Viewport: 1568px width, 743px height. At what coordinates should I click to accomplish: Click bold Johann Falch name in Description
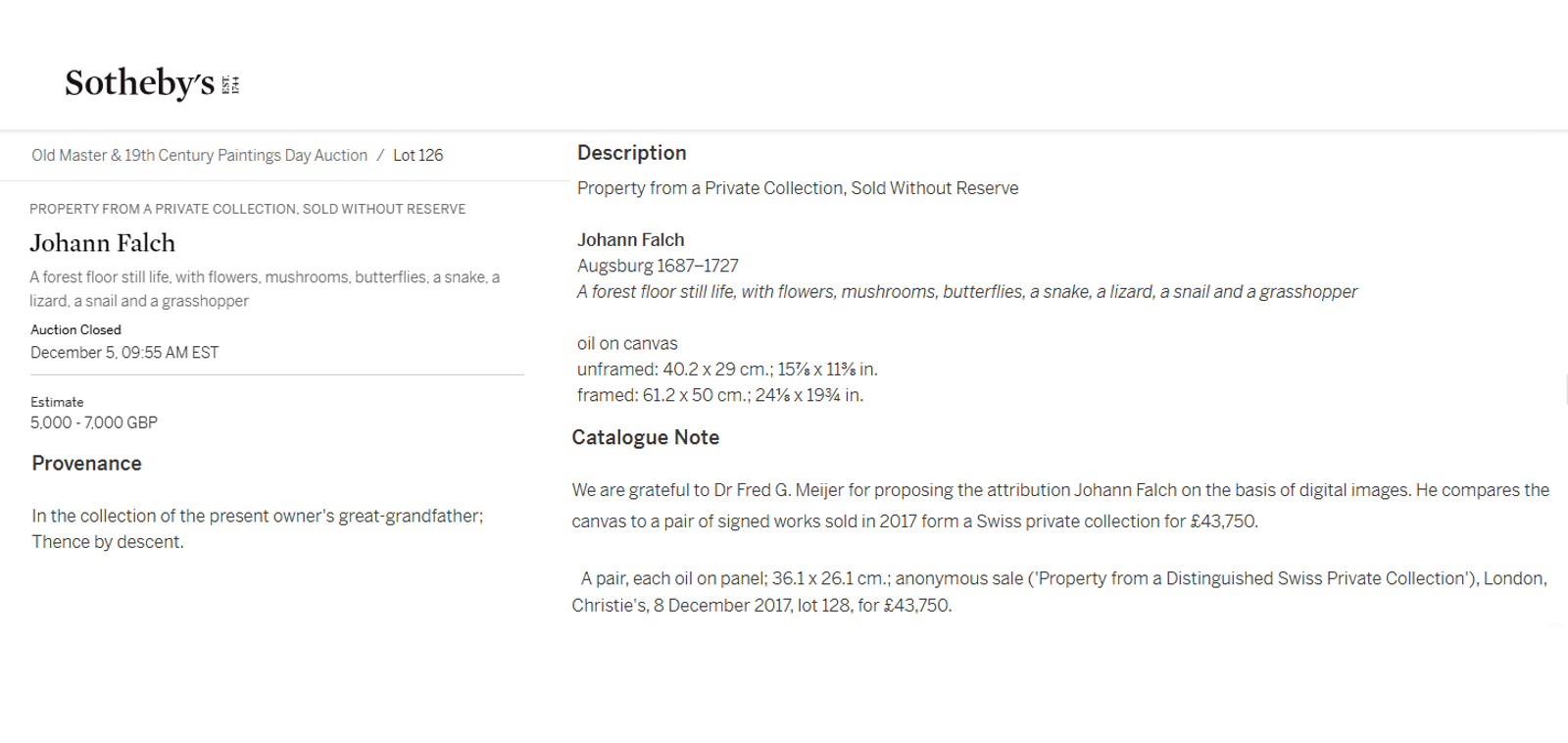[x=630, y=240]
